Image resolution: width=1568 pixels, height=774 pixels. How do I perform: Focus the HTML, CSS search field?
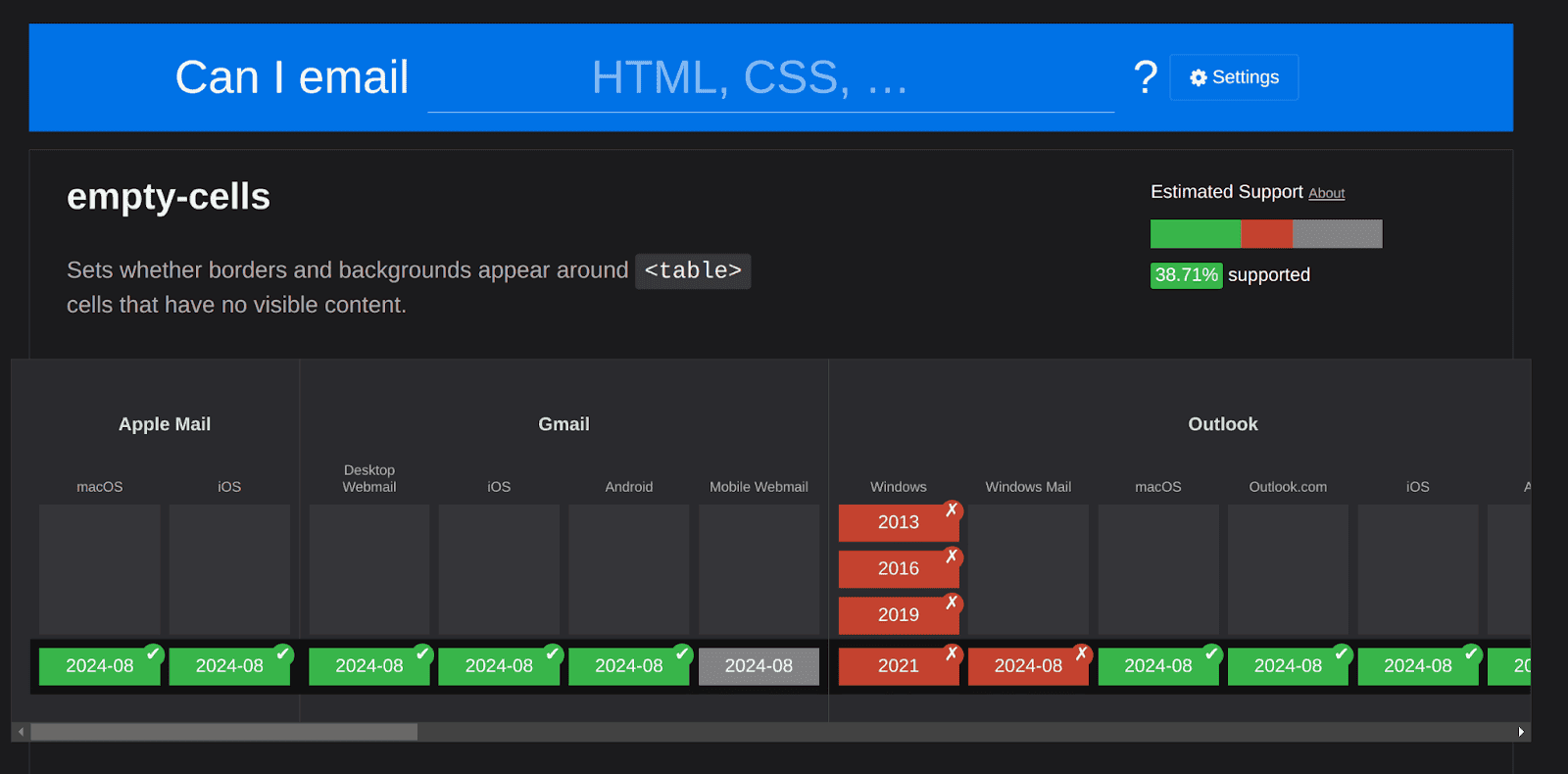click(x=770, y=78)
